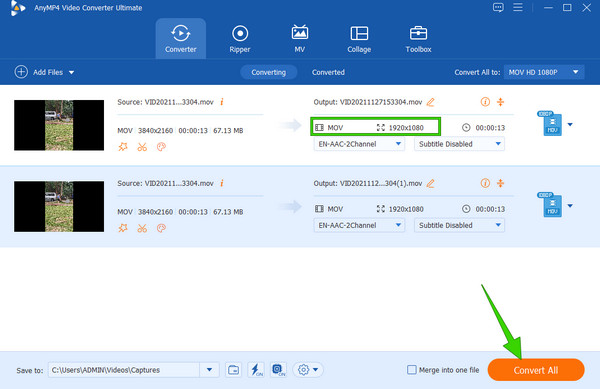Show the Converted list tab

coord(328,72)
